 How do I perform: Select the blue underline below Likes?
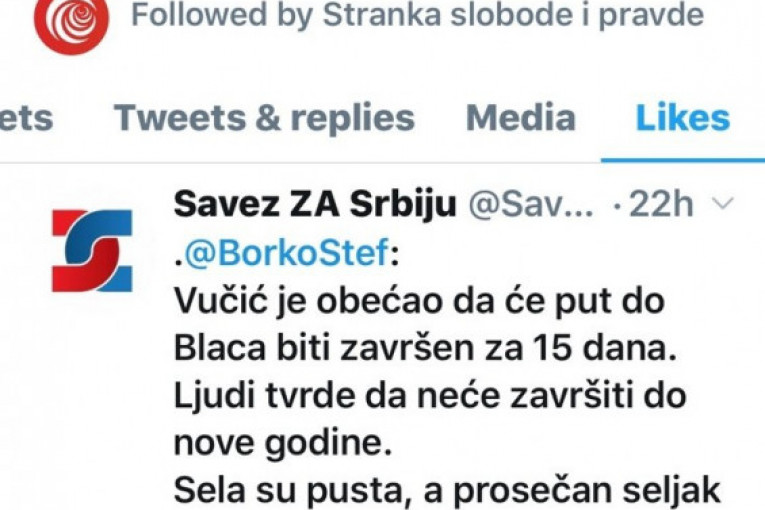coord(683,160)
